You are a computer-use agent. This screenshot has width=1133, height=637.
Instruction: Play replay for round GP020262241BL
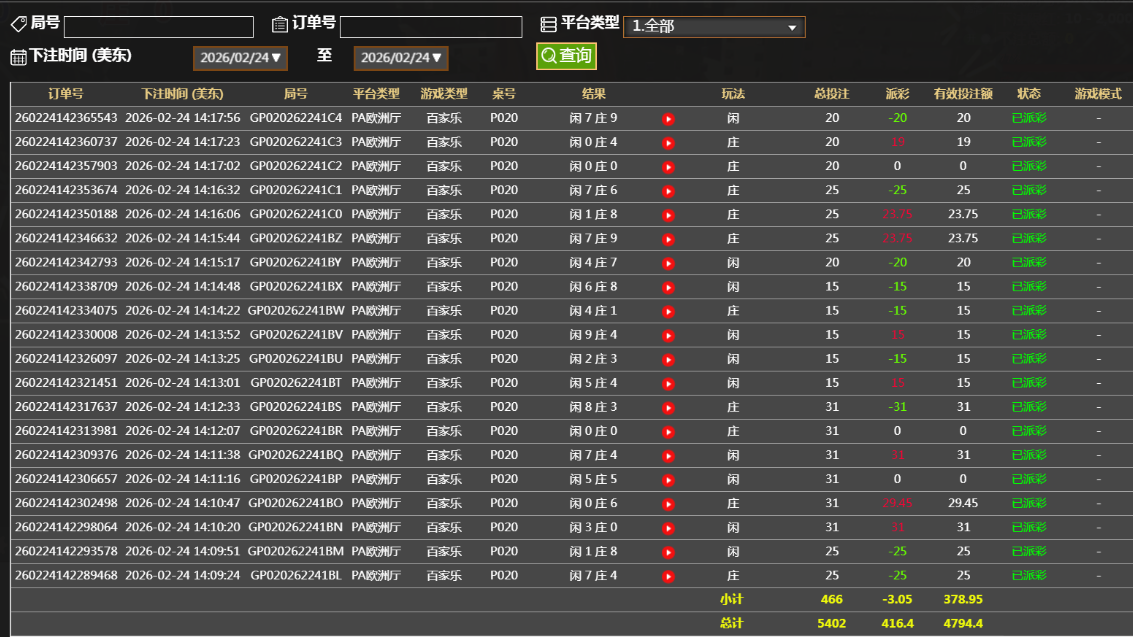coord(668,576)
